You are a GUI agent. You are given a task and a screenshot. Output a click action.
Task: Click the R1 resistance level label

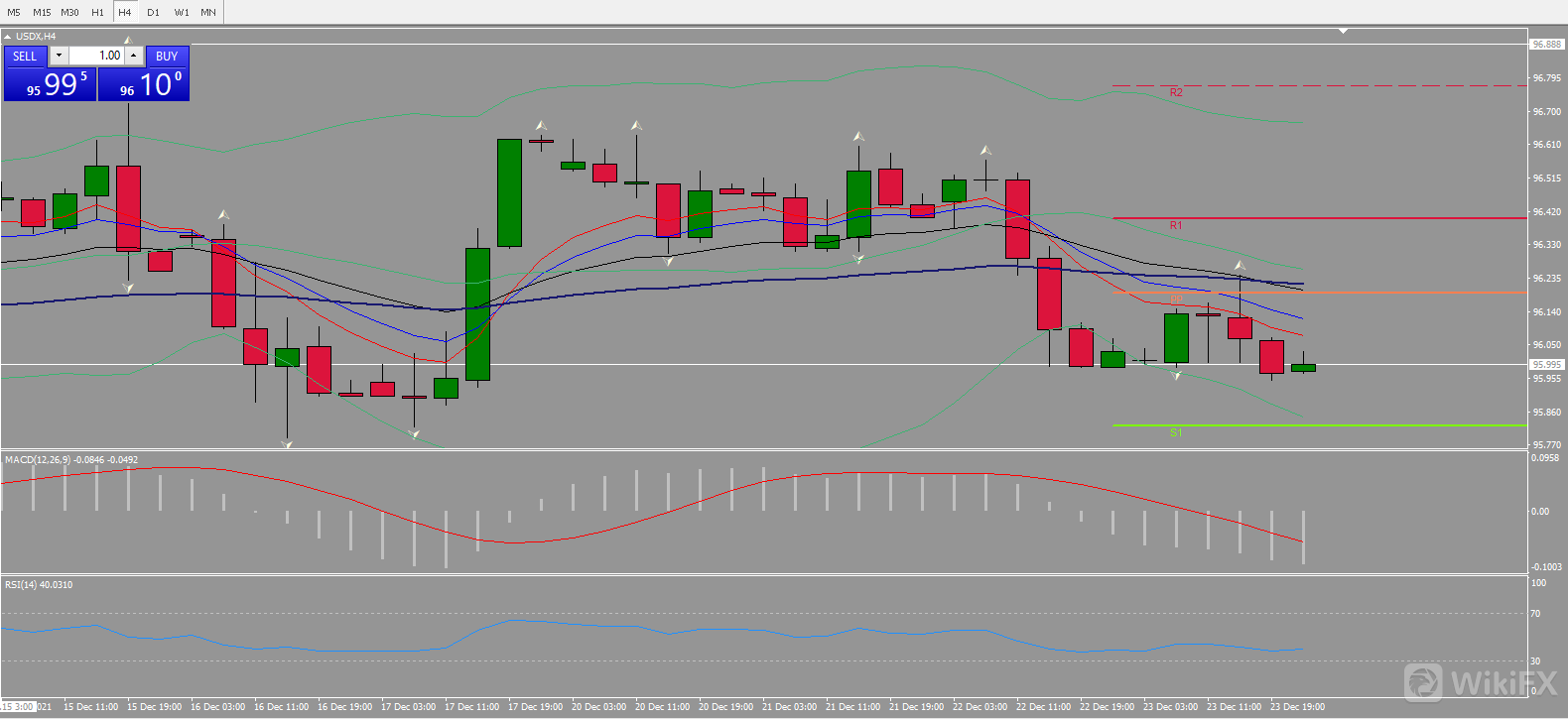pyautogui.click(x=1176, y=225)
